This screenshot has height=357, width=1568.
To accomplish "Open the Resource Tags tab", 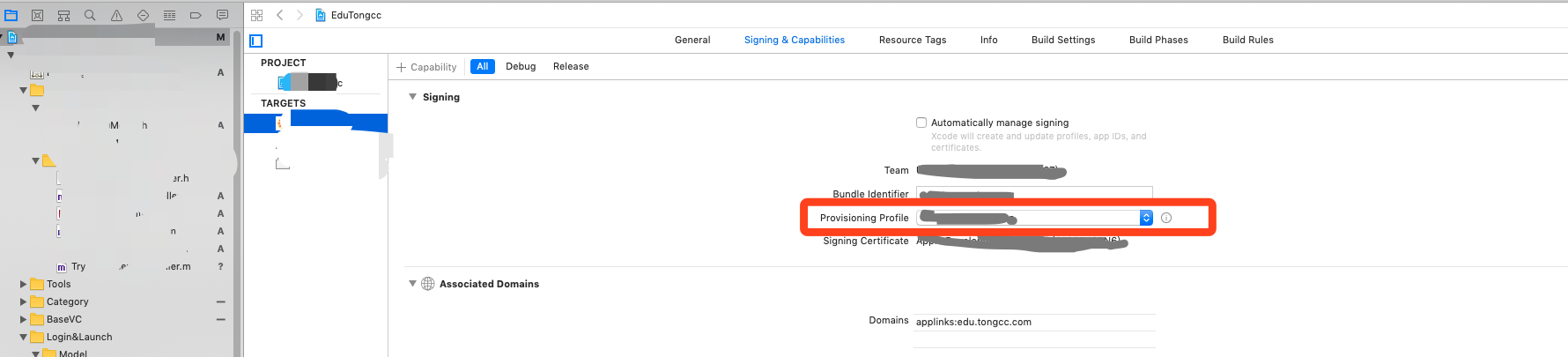I will 913,40.
